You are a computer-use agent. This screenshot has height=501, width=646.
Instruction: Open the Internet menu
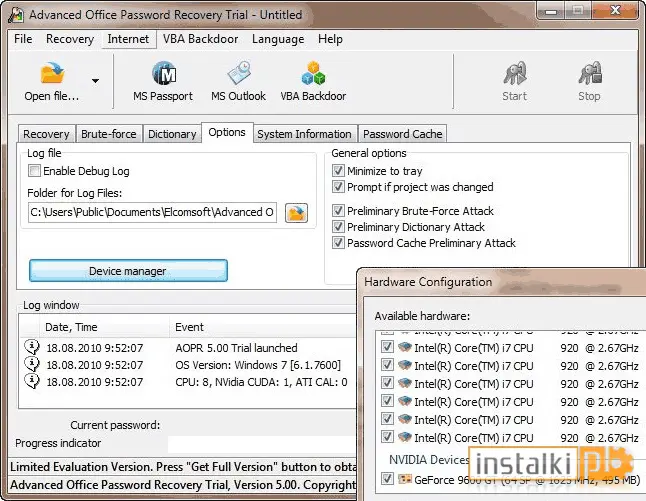[128, 39]
